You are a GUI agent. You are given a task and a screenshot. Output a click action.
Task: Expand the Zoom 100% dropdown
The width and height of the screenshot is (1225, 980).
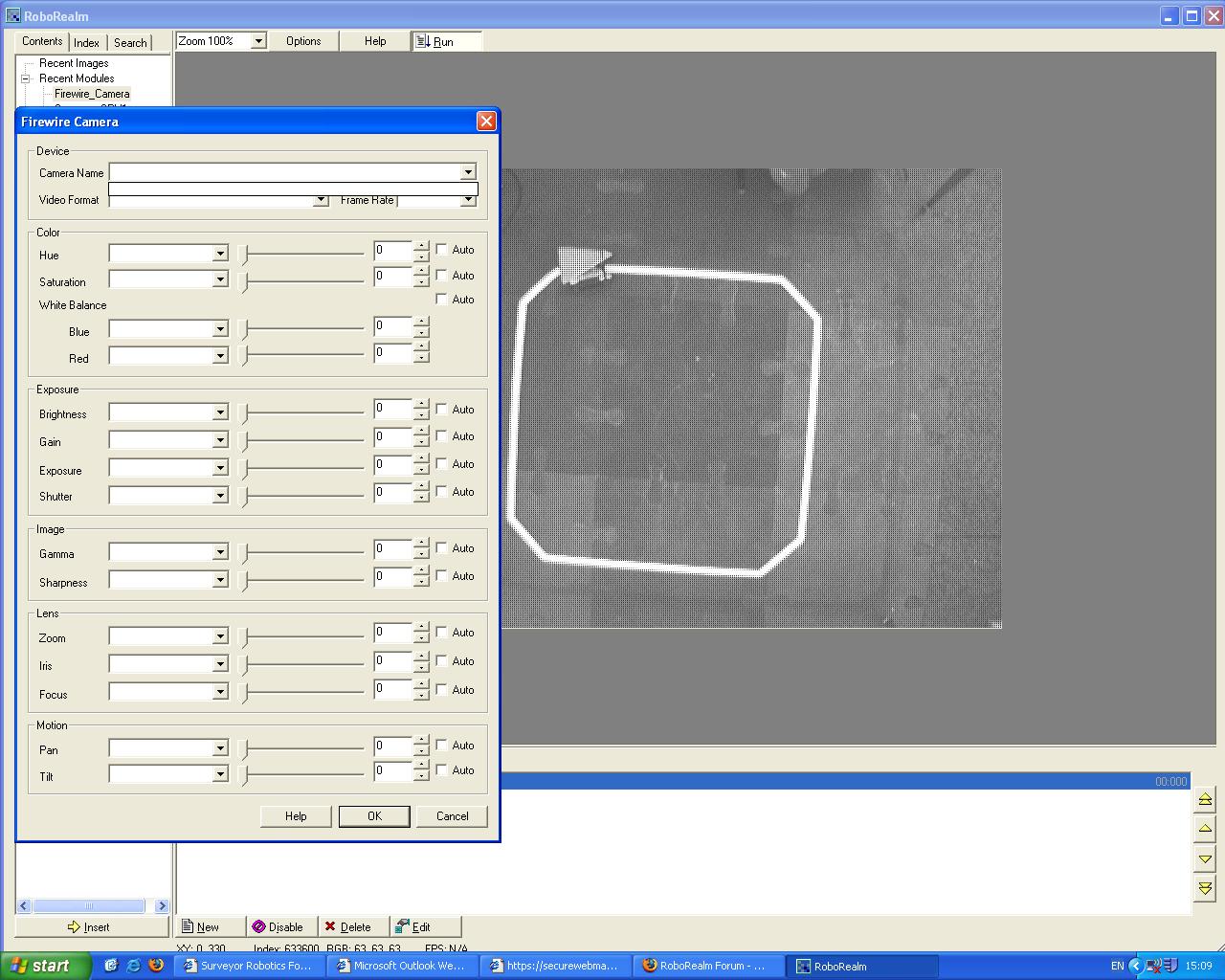coord(257,41)
